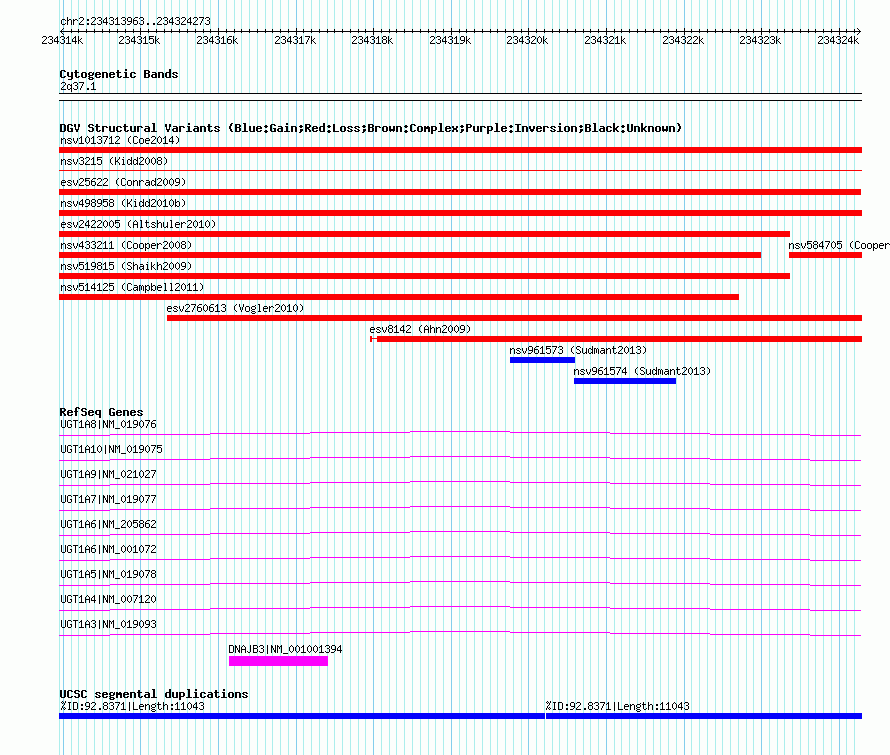Viewport: 890px width, 755px height.
Task: Select the first segmental duplication label on the left
Action: point(132,706)
